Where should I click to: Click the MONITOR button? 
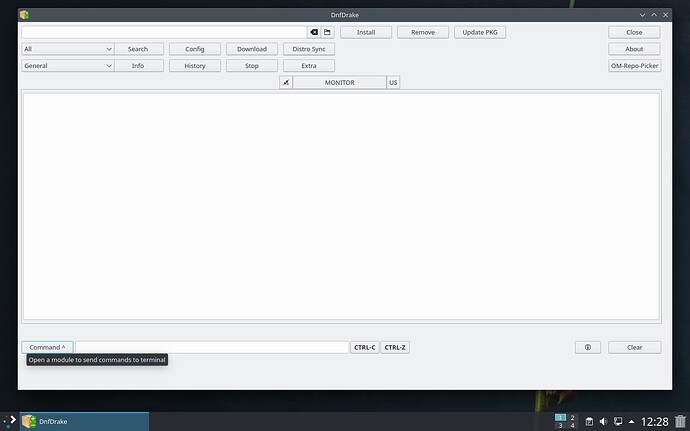pyautogui.click(x=340, y=82)
